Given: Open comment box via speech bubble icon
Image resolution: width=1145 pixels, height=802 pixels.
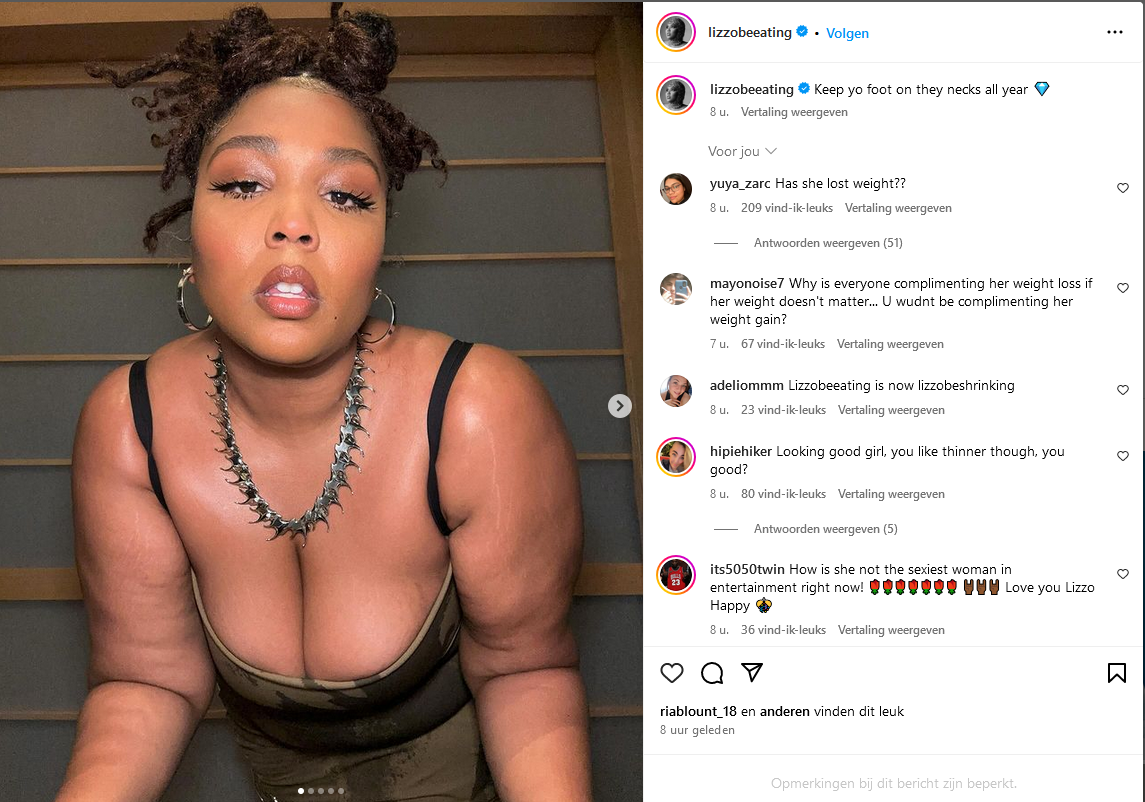Looking at the screenshot, I should (712, 673).
